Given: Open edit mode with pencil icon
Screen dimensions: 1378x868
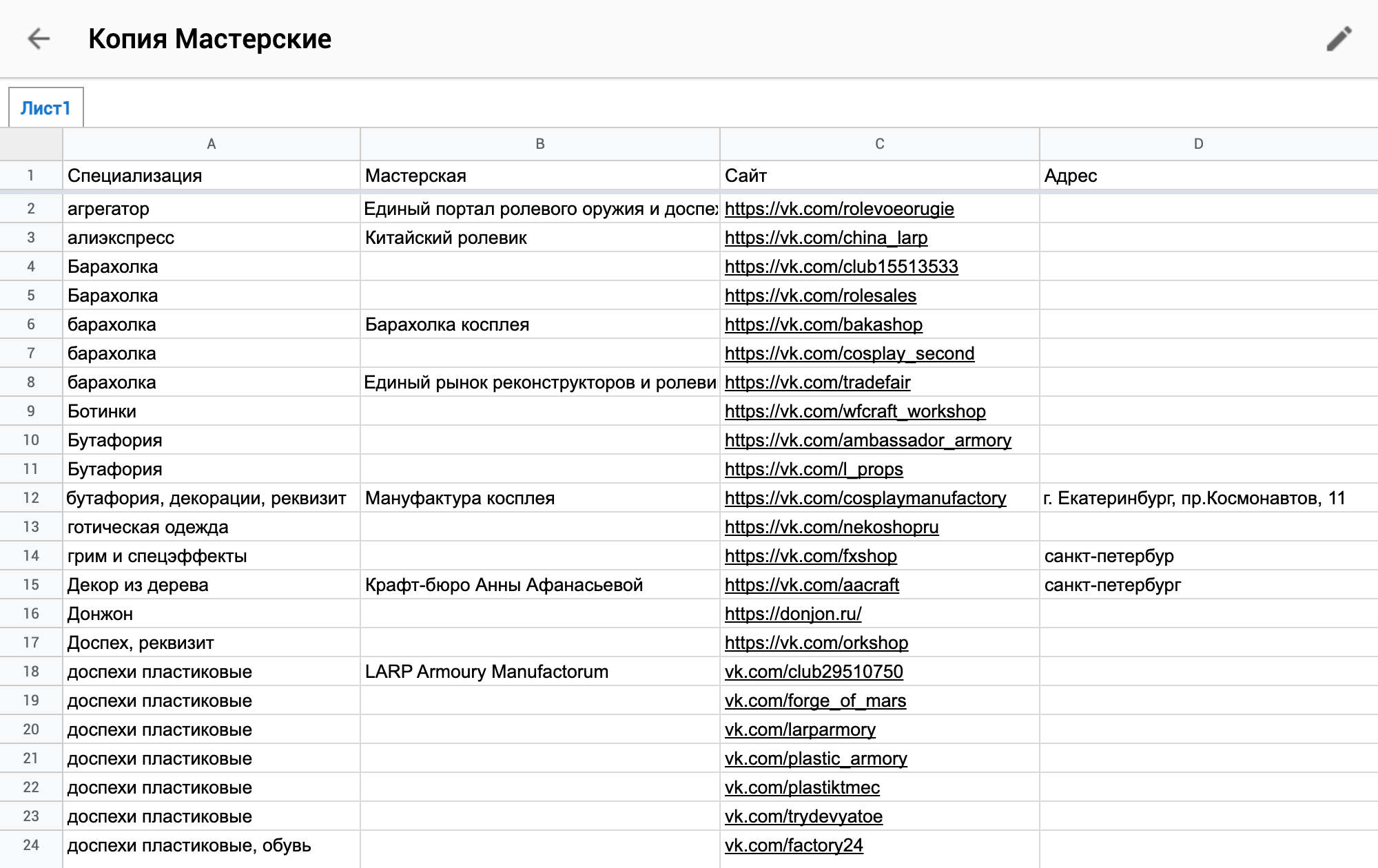Looking at the screenshot, I should click(x=1339, y=39).
